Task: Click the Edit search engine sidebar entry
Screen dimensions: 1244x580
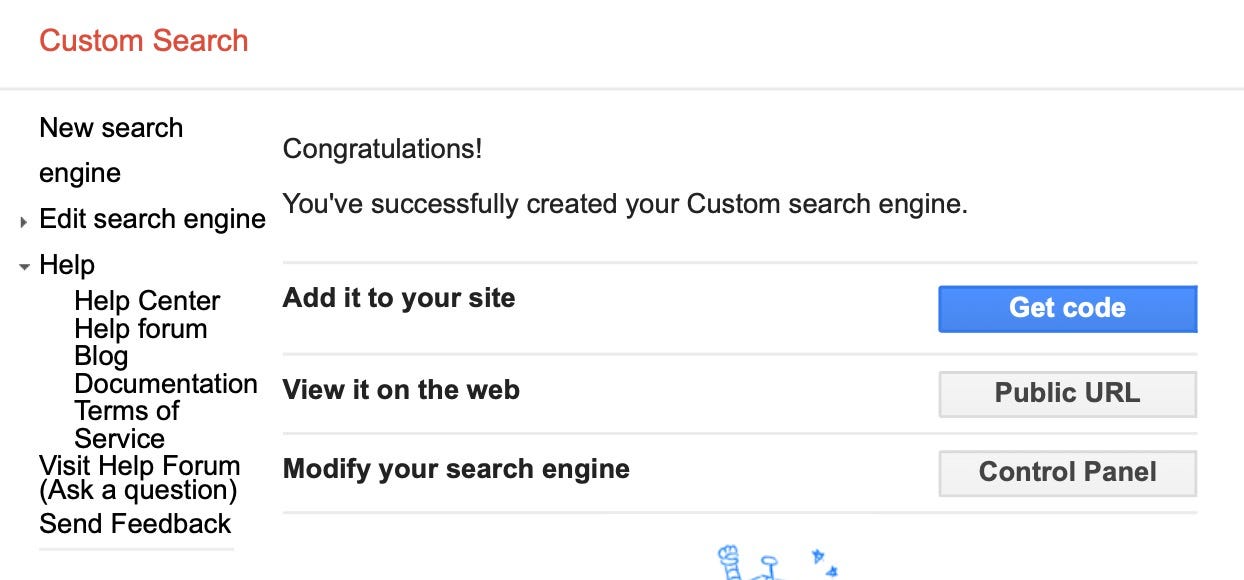Action: coord(152,219)
